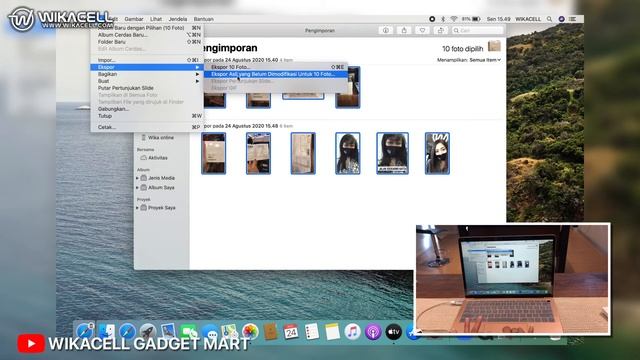Open the Bantuan menu
Screen dimensions: 640x360
(204, 19)
